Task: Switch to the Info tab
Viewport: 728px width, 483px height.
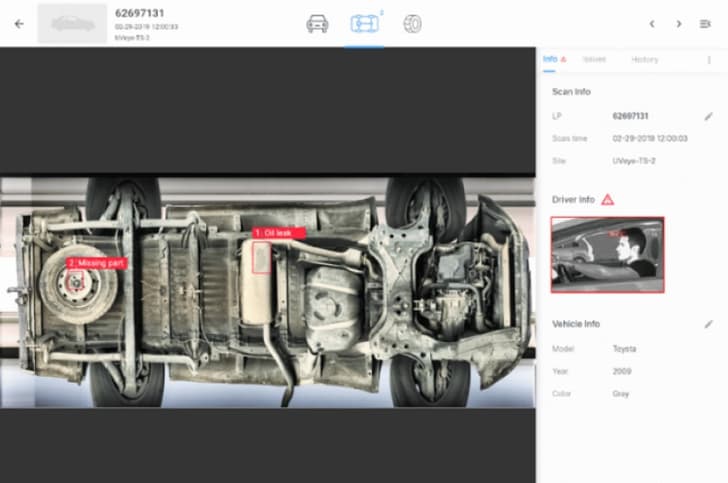Action: pyautogui.click(x=550, y=59)
